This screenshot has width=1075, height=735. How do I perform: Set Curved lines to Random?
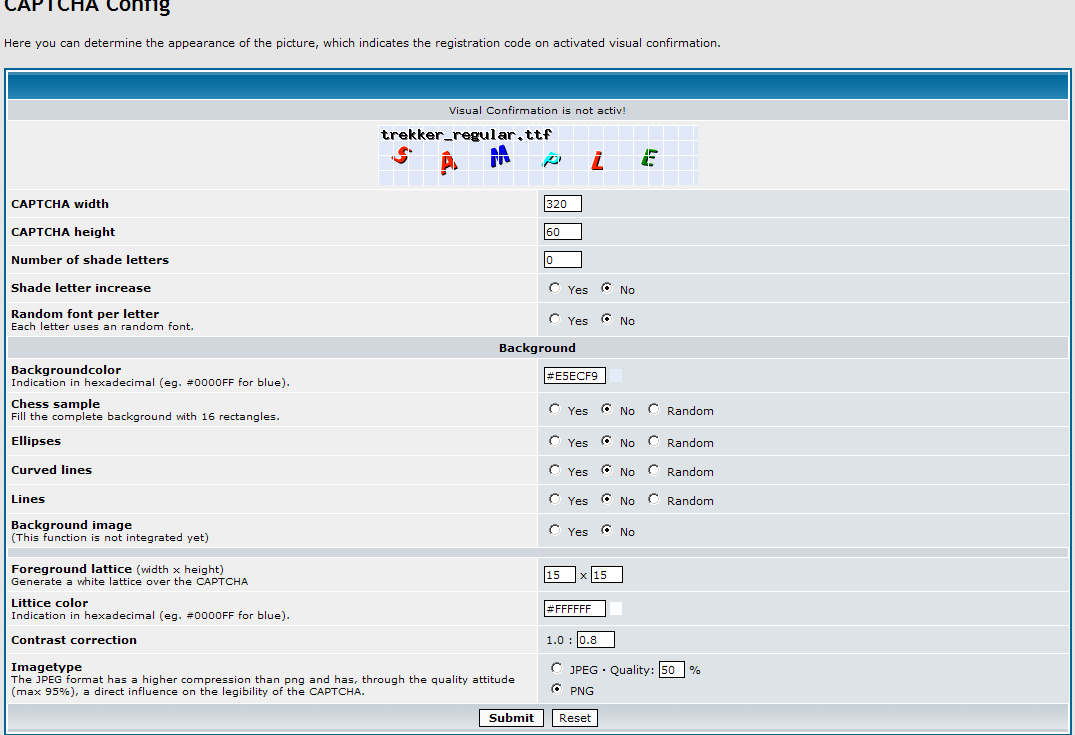pyautogui.click(x=654, y=471)
